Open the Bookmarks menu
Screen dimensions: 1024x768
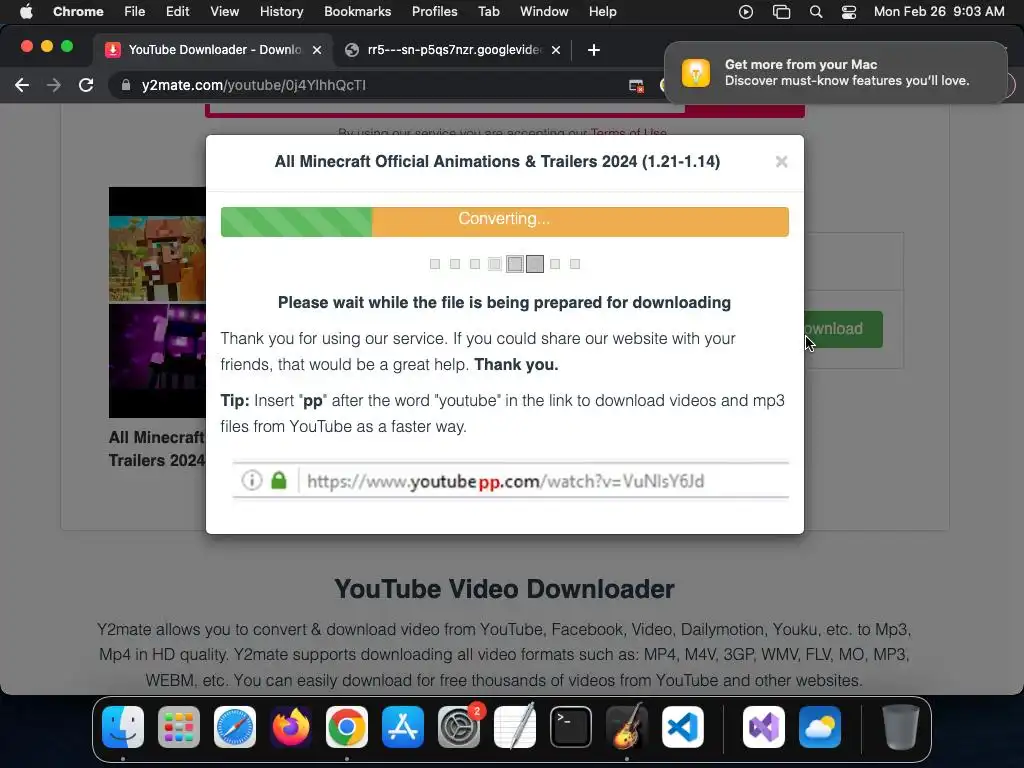[x=357, y=12]
